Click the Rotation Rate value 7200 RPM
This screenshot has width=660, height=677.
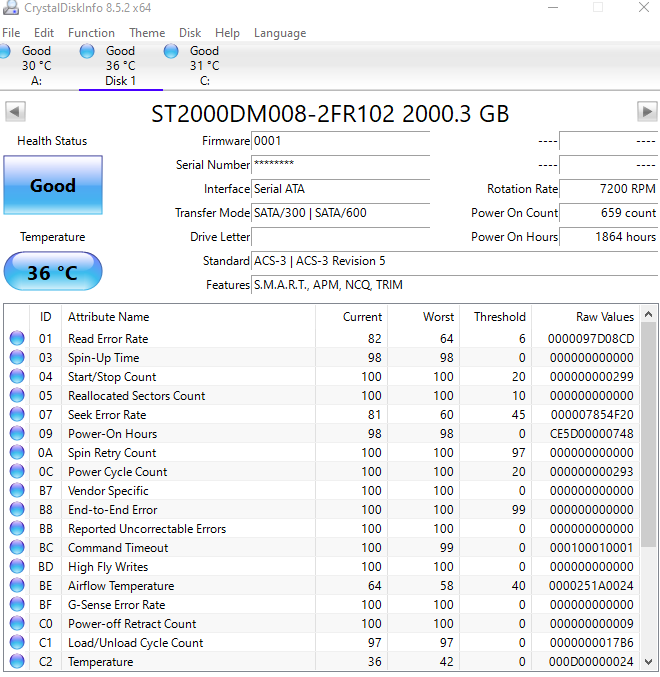click(x=608, y=189)
